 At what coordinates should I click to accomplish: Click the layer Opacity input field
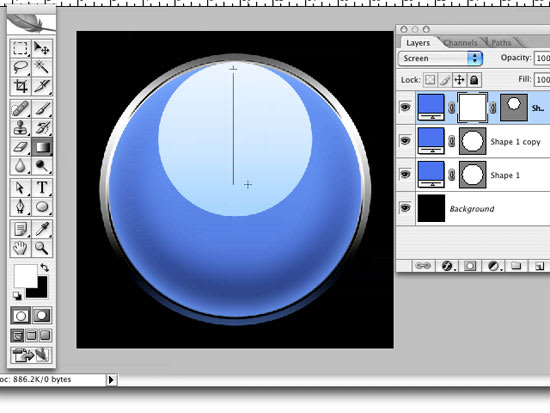coord(542,58)
